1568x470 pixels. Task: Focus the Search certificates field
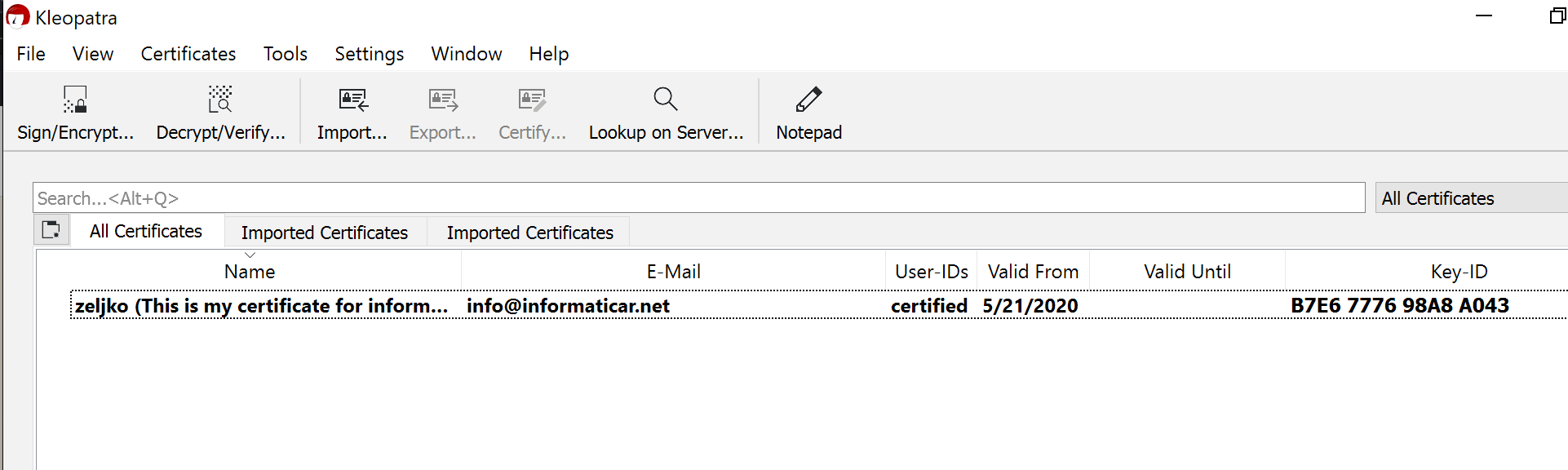(698, 197)
